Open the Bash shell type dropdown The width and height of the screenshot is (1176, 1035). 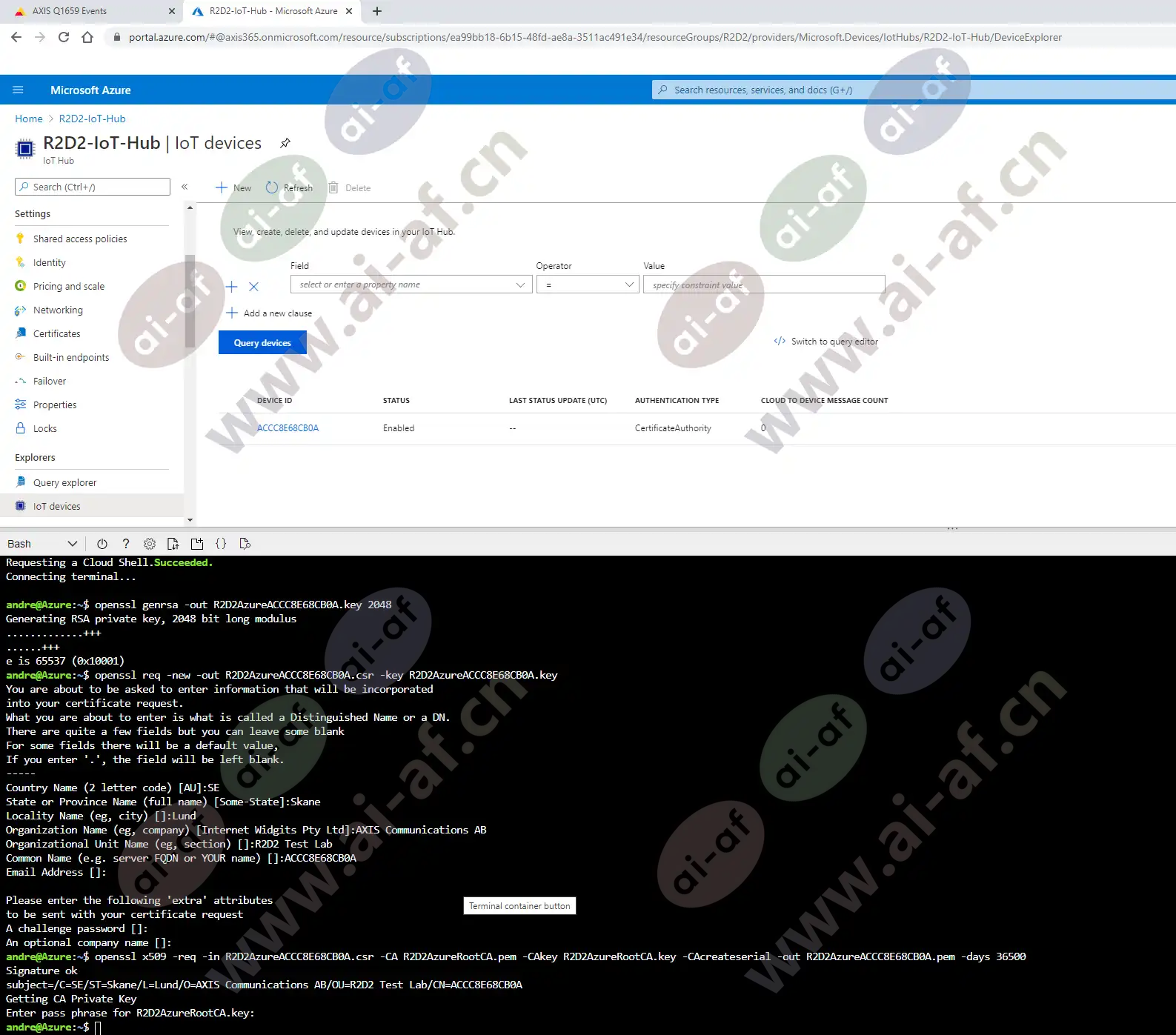point(41,544)
